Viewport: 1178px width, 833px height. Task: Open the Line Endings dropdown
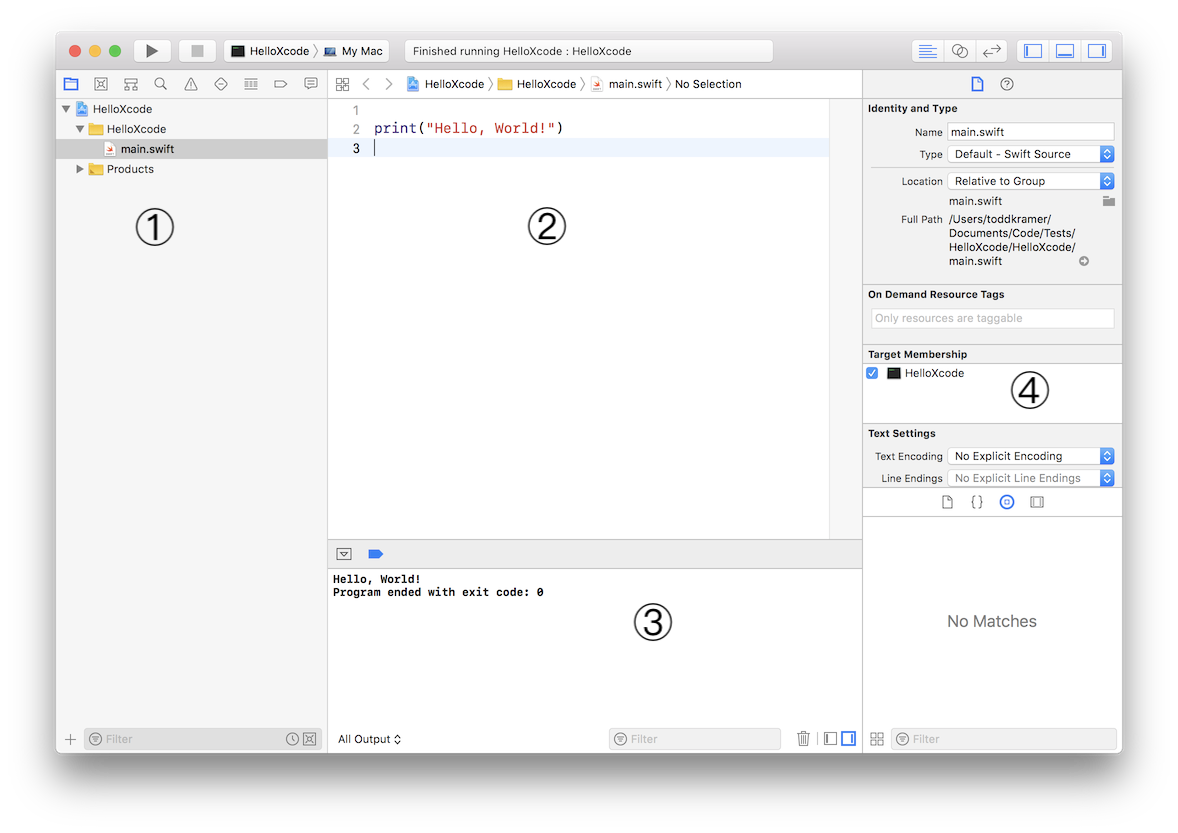click(x=1030, y=478)
